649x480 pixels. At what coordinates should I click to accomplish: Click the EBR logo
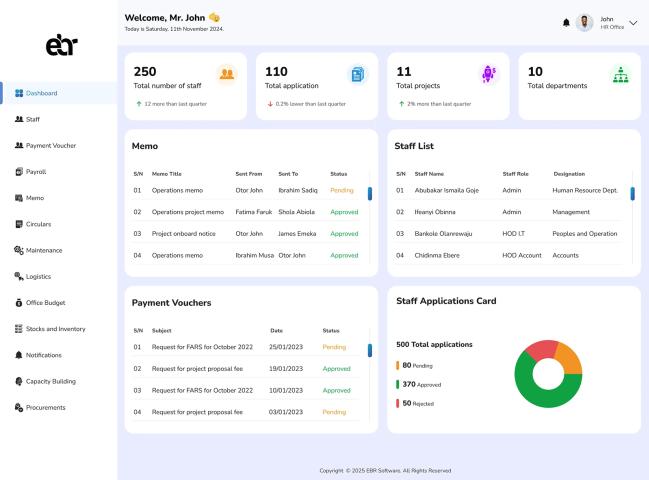point(61,47)
